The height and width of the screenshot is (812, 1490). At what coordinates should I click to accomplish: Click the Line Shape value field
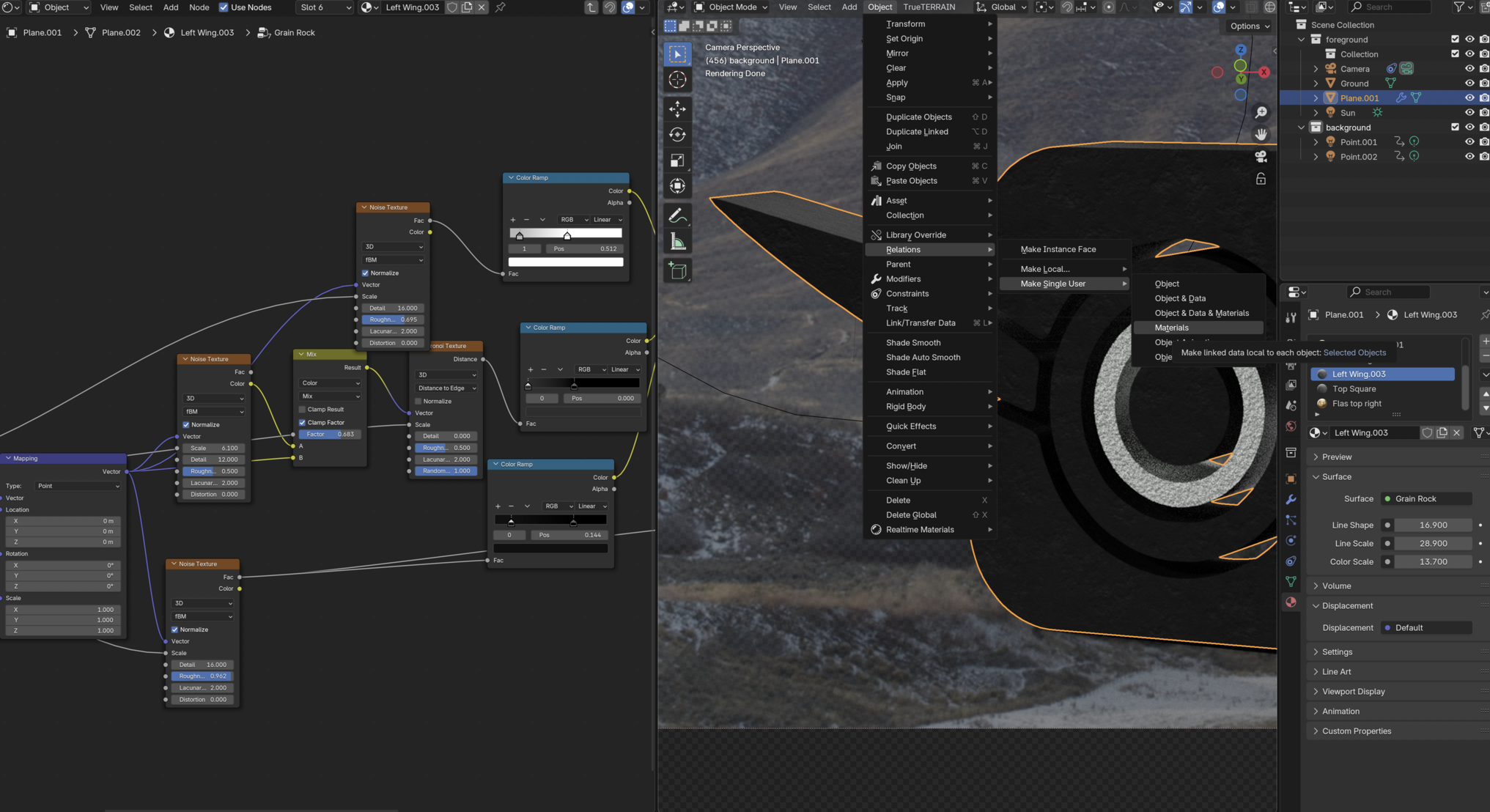click(1433, 525)
